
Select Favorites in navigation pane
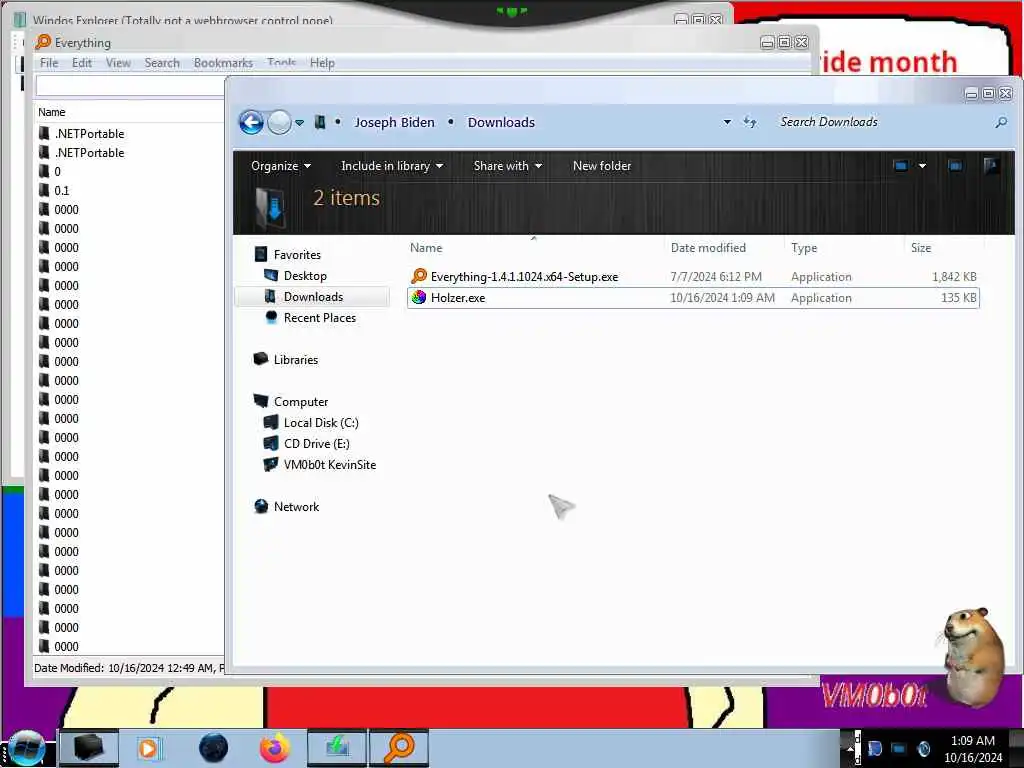(287, 255)
